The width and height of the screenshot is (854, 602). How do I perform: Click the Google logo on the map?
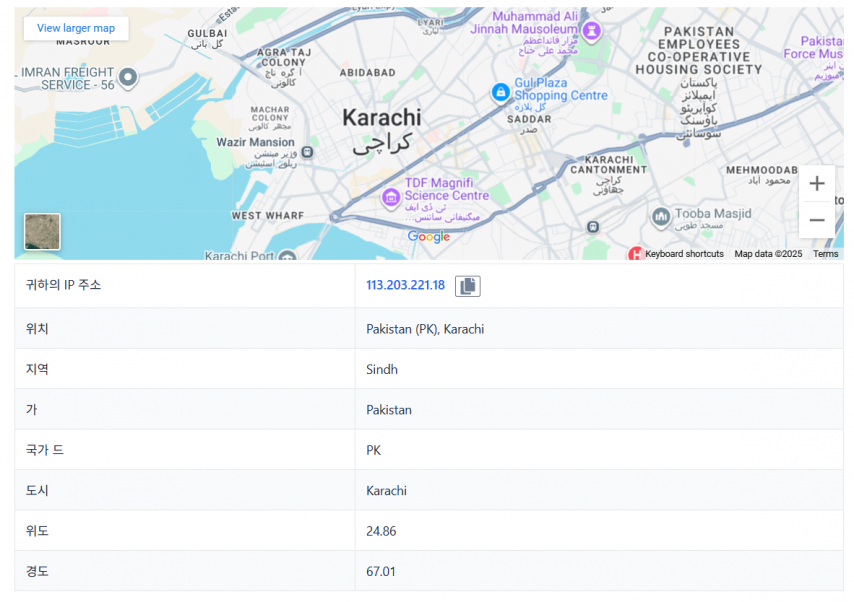[x=429, y=237]
